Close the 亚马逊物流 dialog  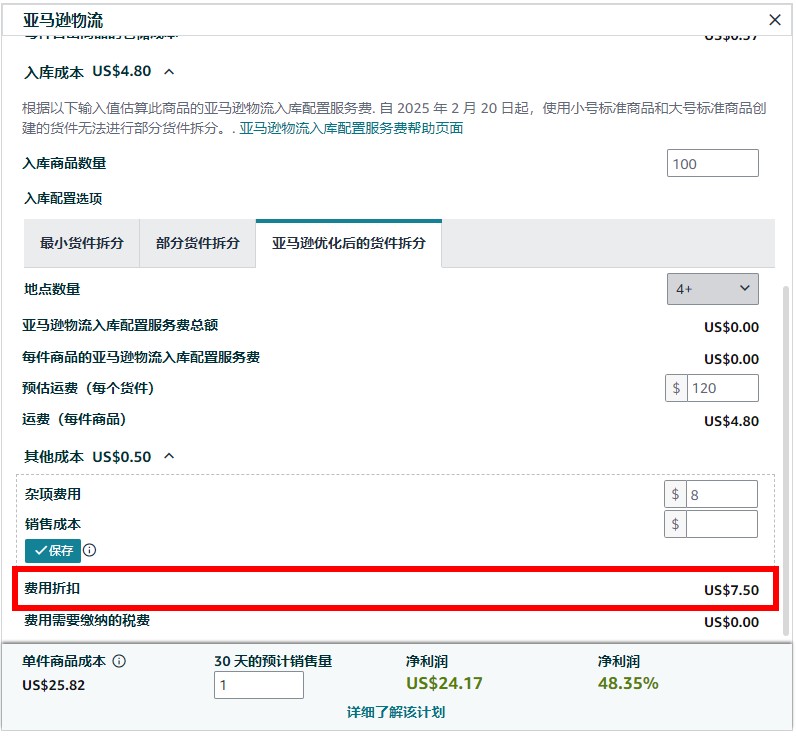click(x=774, y=20)
